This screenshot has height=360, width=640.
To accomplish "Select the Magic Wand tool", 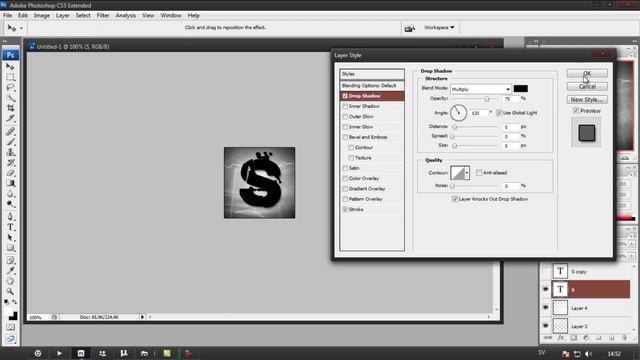I will click(x=10, y=98).
